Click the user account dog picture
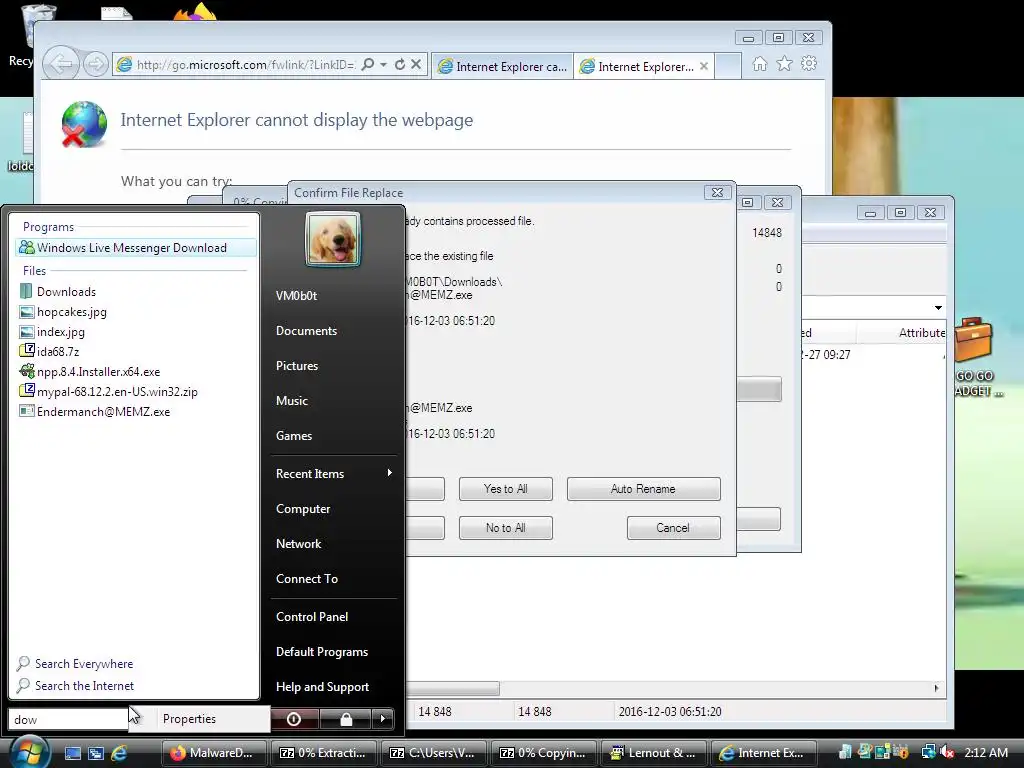1024x768 pixels. [333, 239]
